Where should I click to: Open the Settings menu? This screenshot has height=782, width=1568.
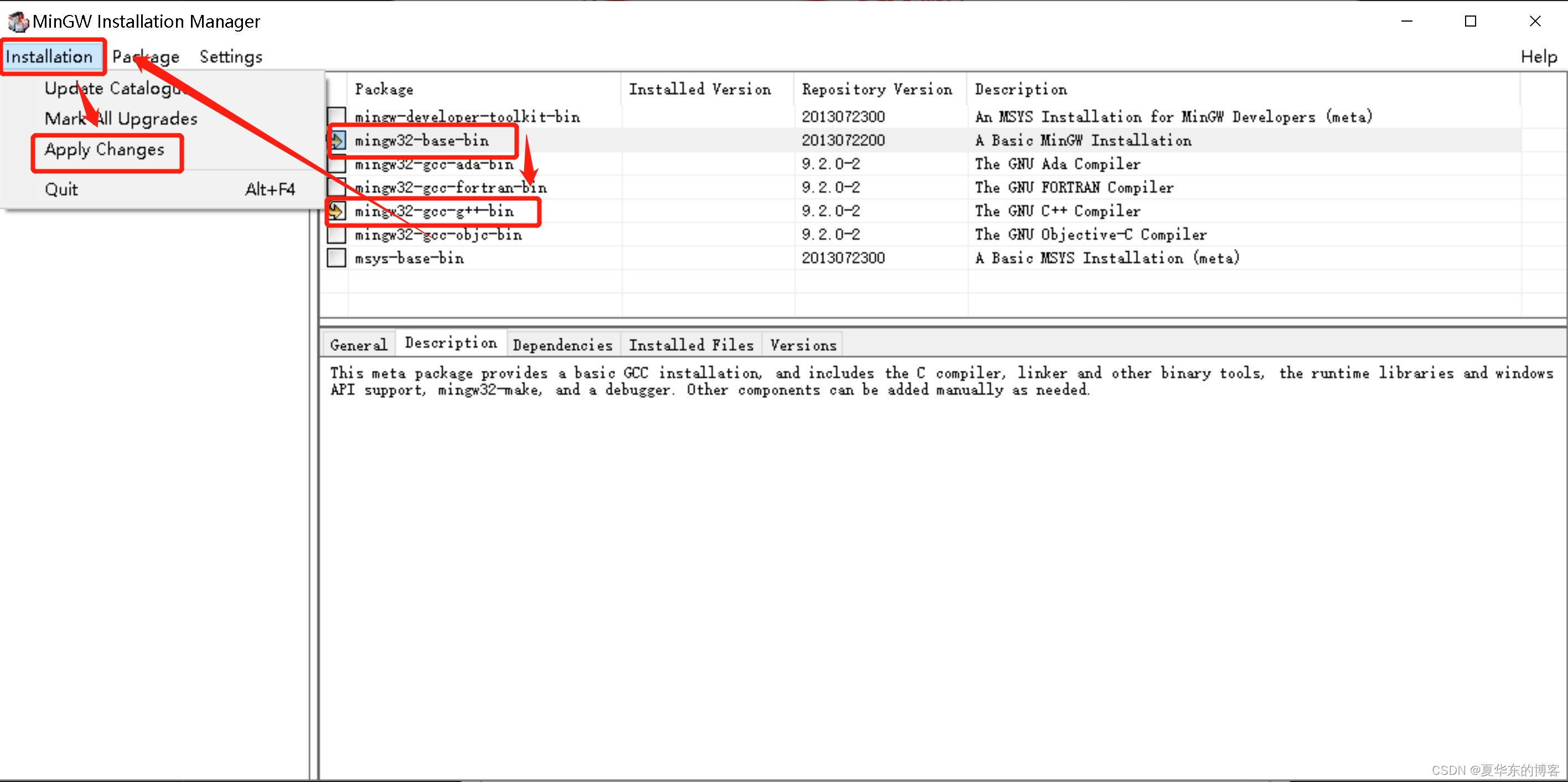231,56
